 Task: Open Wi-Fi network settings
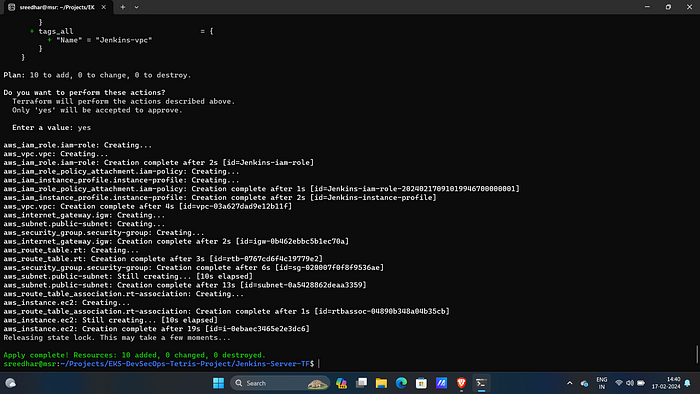tap(619, 383)
